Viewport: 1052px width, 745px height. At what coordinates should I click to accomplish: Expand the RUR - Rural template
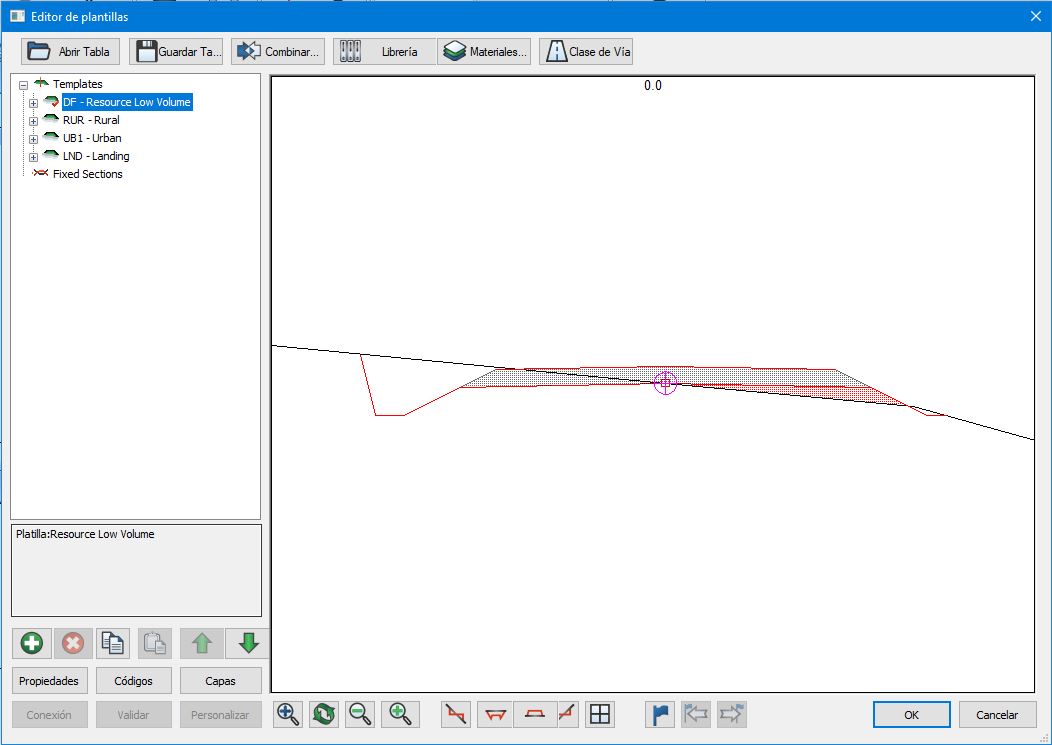[34, 121]
